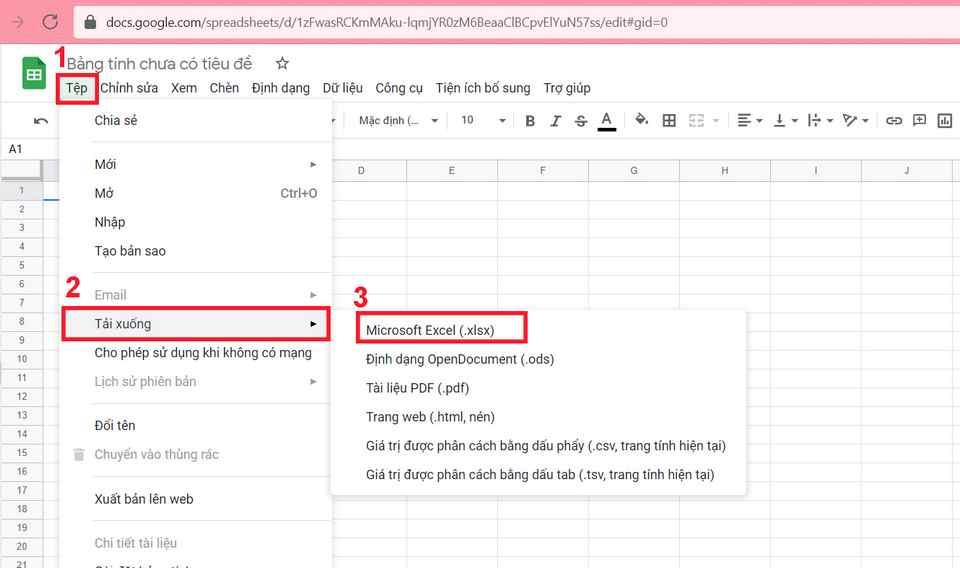The height and width of the screenshot is (568, 960).
Task: Choose Microsoft Excel (.xlsx) download option
Action: pos(430,330)
